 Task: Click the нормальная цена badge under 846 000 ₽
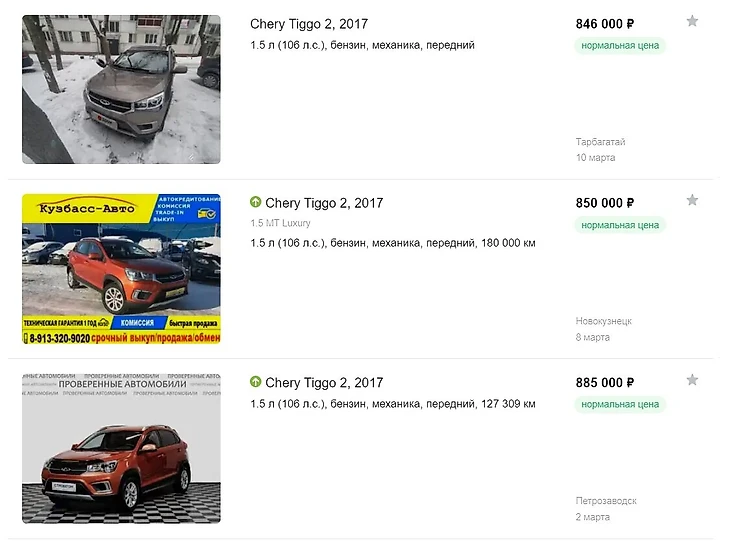coord(620,46)
